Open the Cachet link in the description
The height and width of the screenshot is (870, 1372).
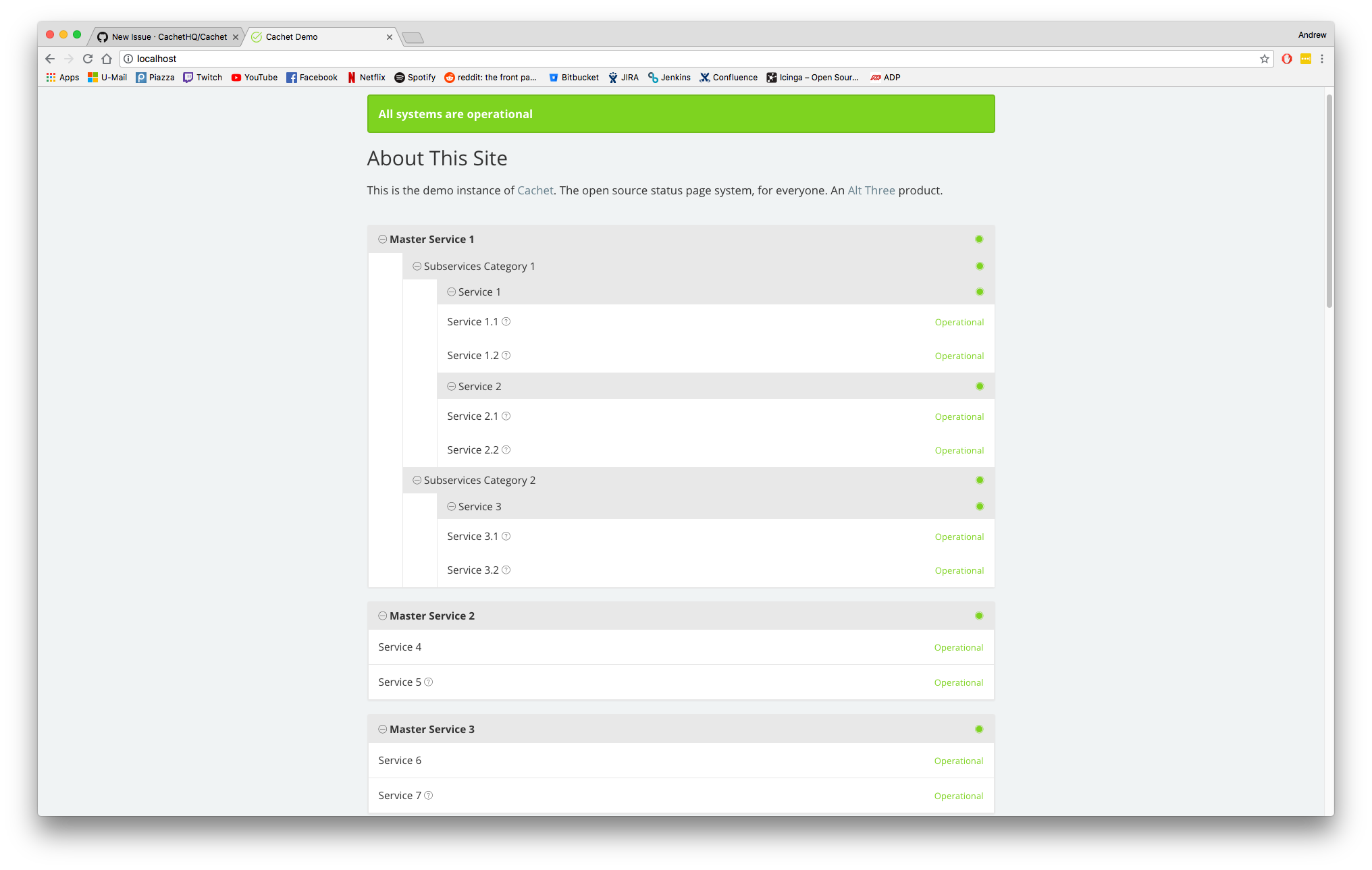(x=535, y=190)
